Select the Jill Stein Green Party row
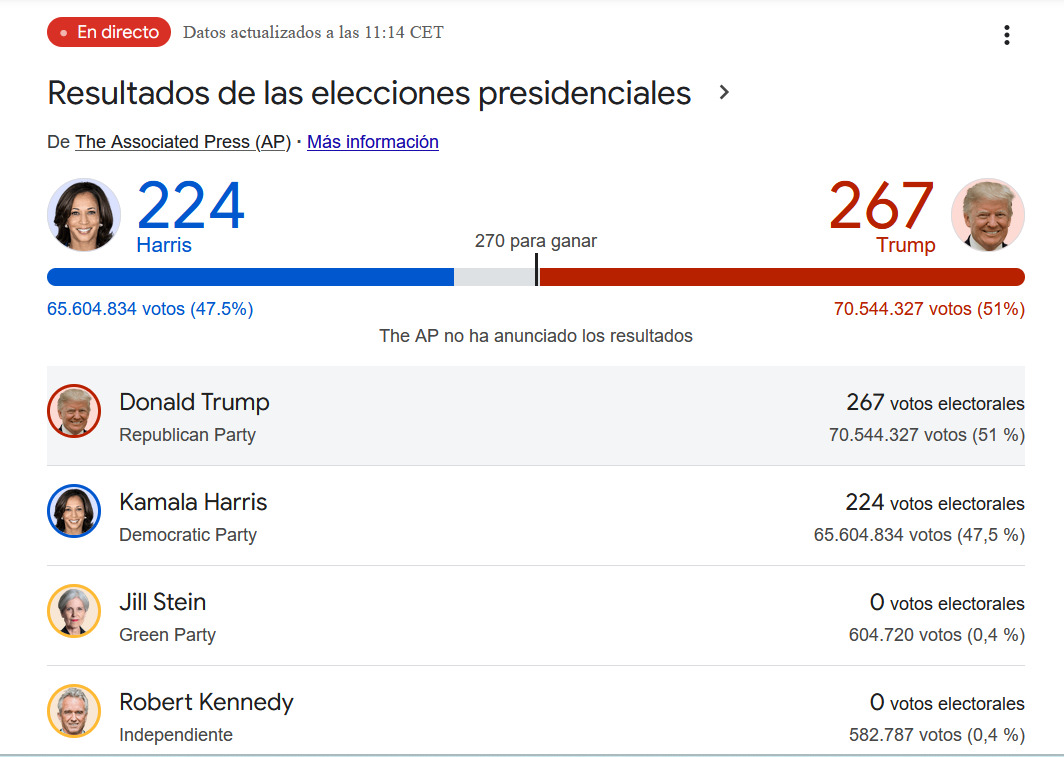The height and width of the screenshot is (757, 1064). point(535,616)
